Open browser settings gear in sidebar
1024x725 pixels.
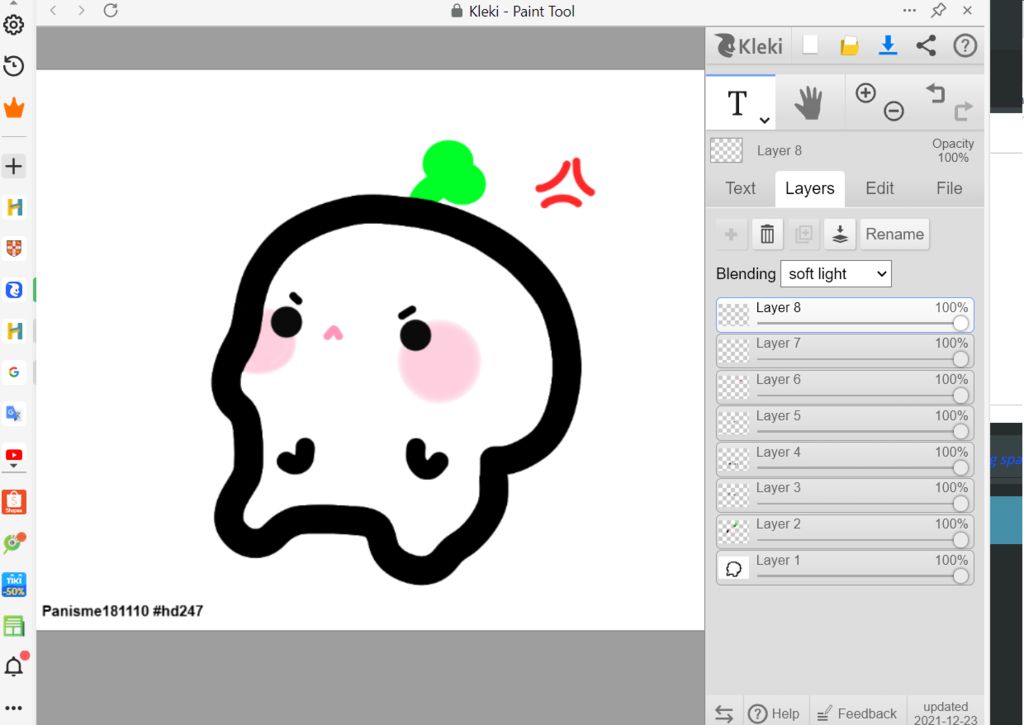14,25
